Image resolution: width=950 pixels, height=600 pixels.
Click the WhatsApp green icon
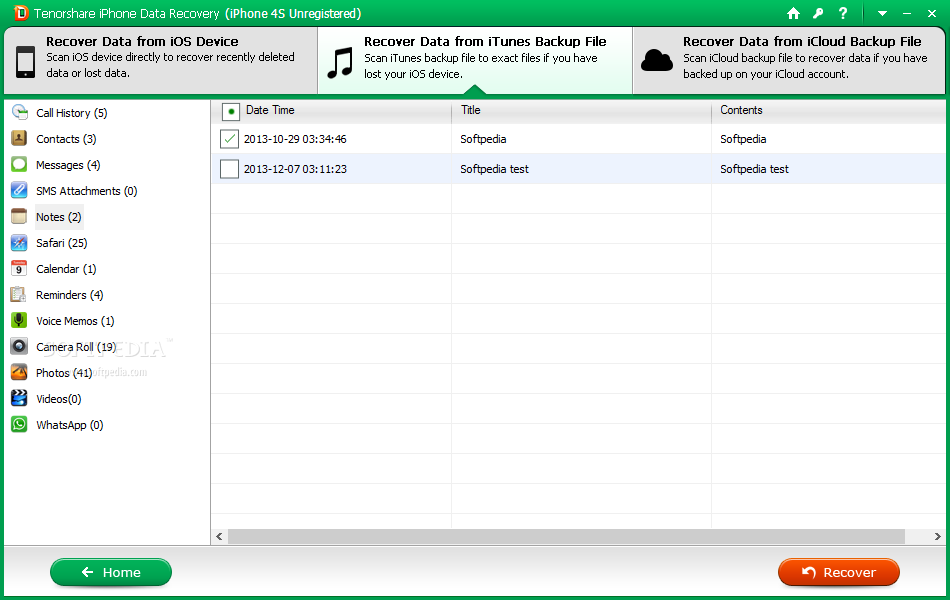19,424
